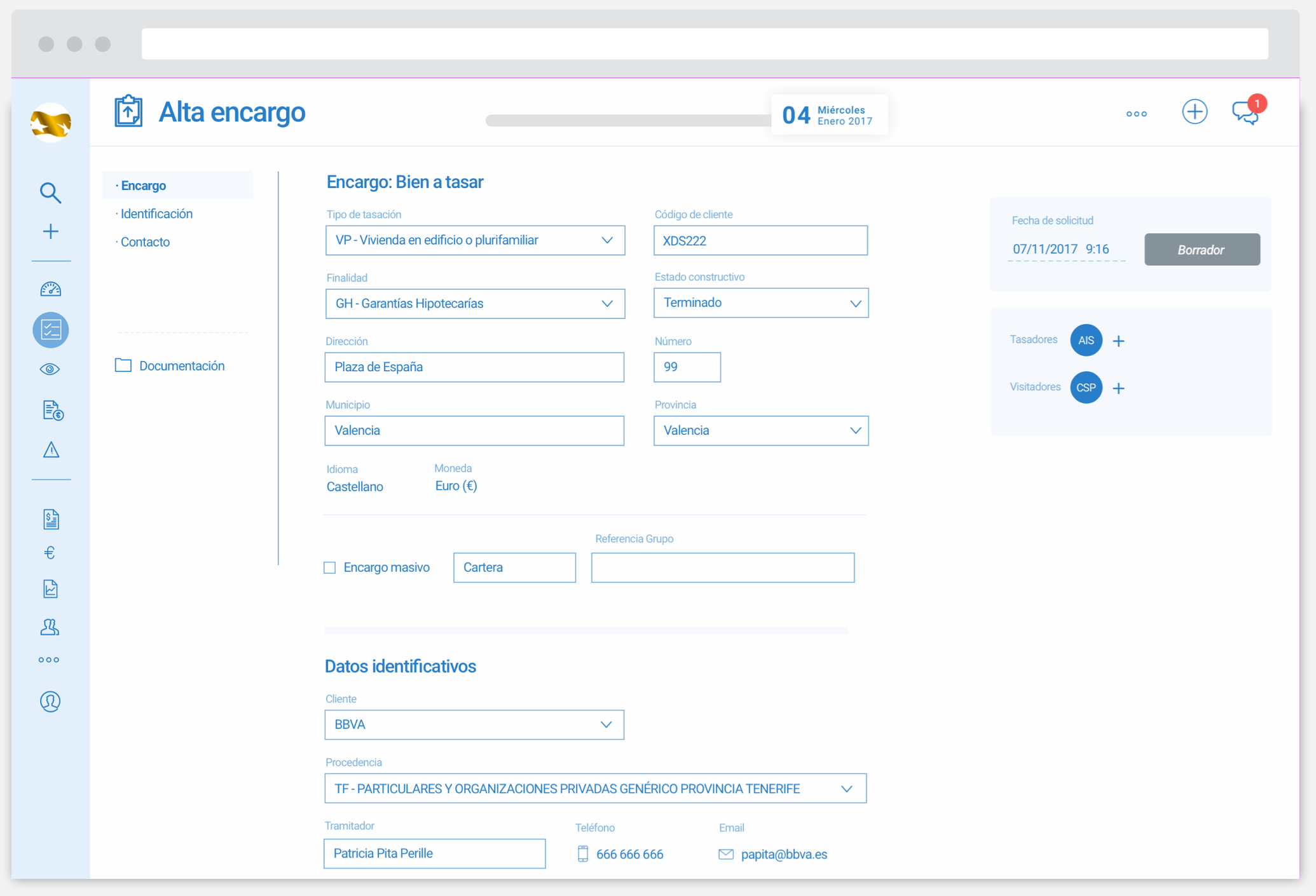The image size is (1316, 896).
Task: Click the 666 666 666 phone number
Action: tap(629, 855)
